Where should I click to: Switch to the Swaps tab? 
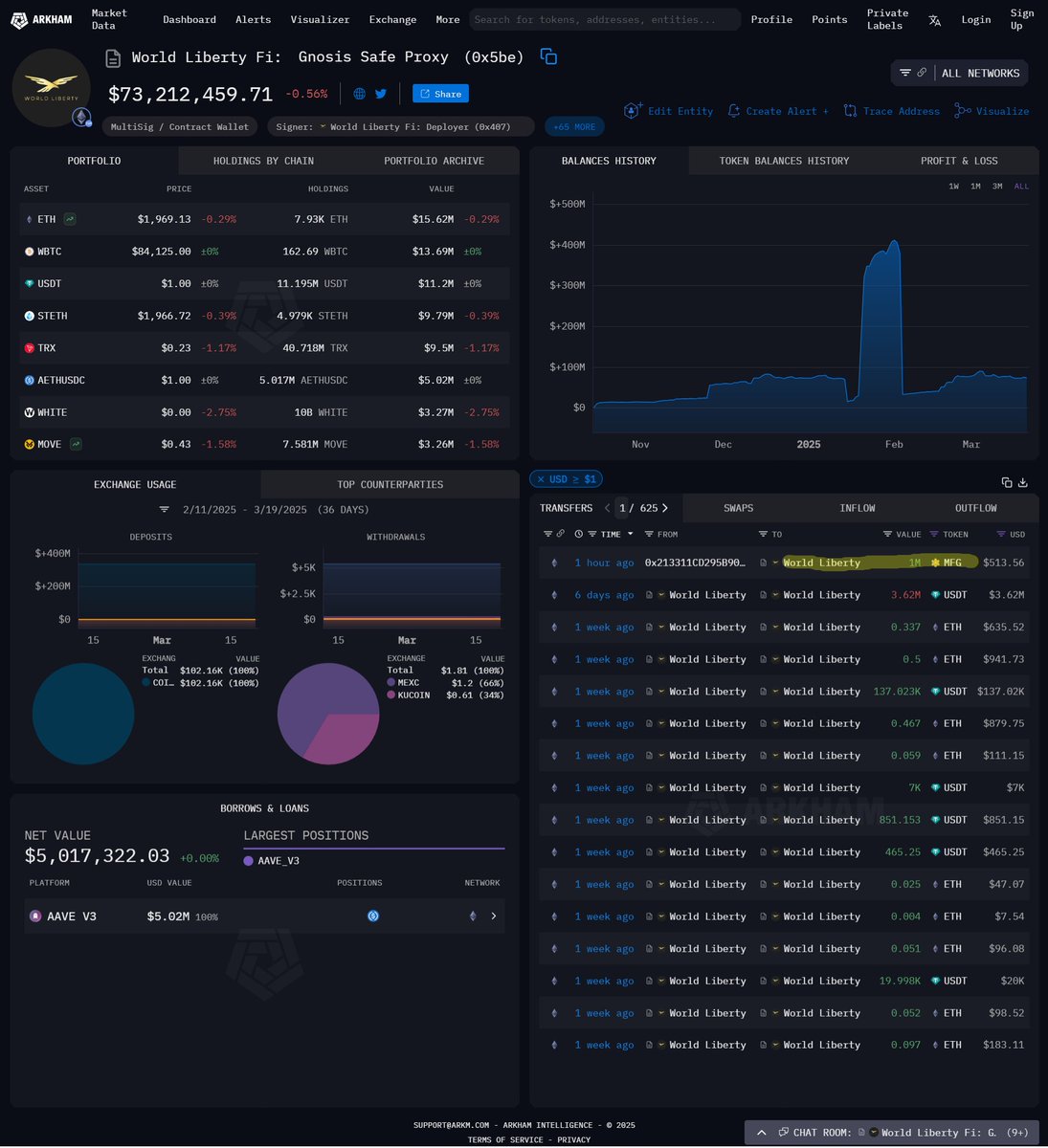tap(738, 508)
